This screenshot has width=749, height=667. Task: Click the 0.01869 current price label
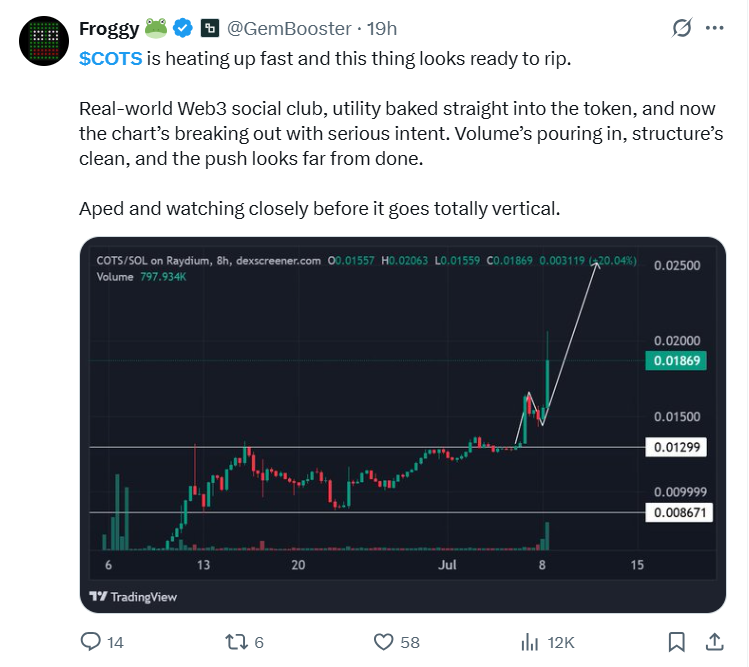pyautogui.click(x=676, y=361)
